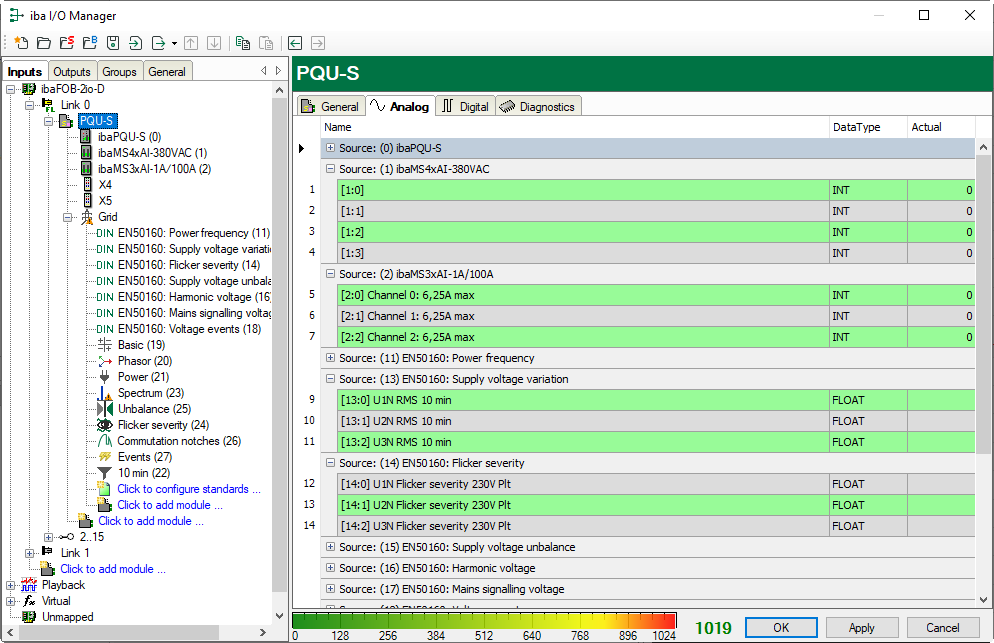994x643 pixels.
Task: Select the Phasor (20) module icon
Action: point(105,361)
